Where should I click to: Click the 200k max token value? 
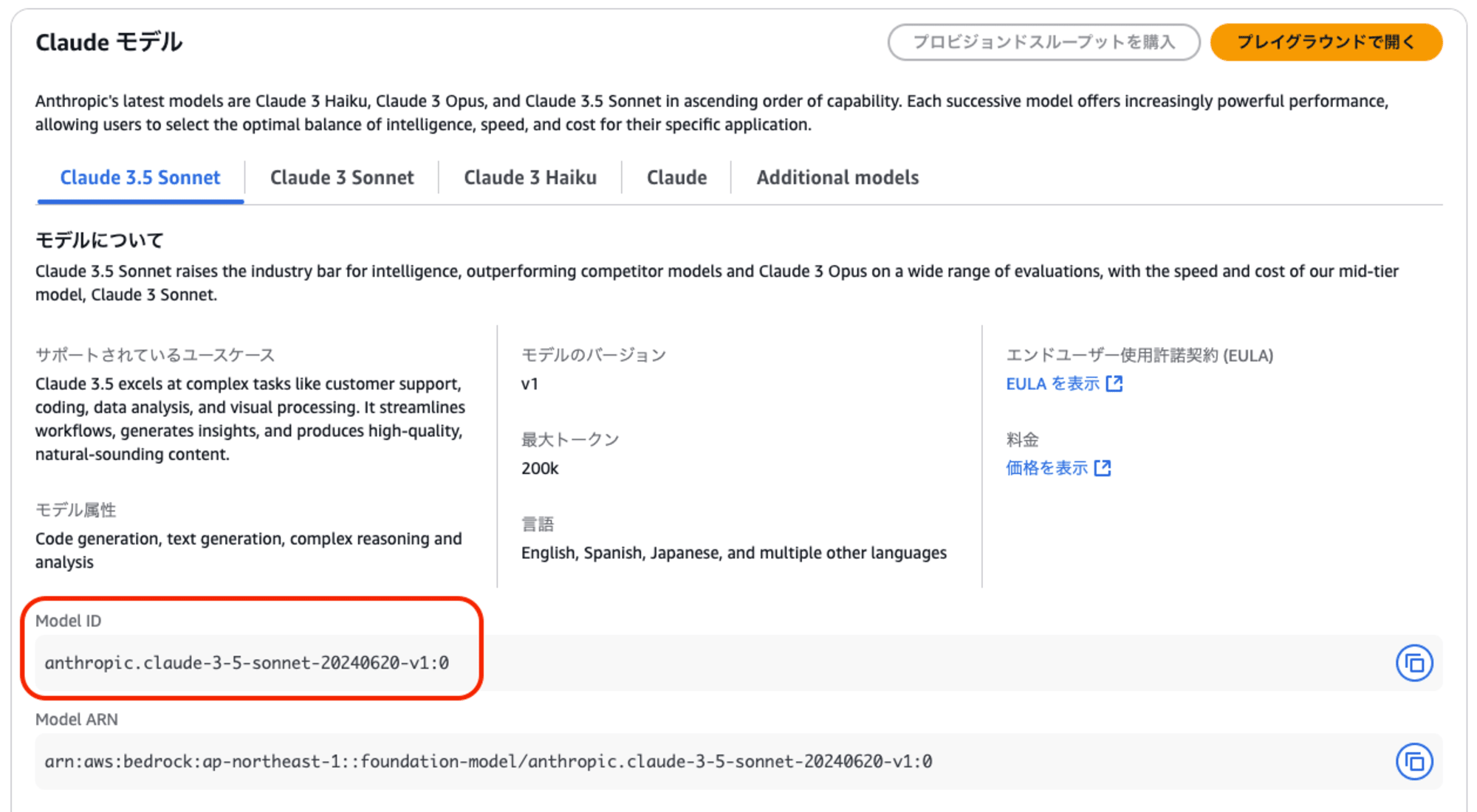(540, 469)
